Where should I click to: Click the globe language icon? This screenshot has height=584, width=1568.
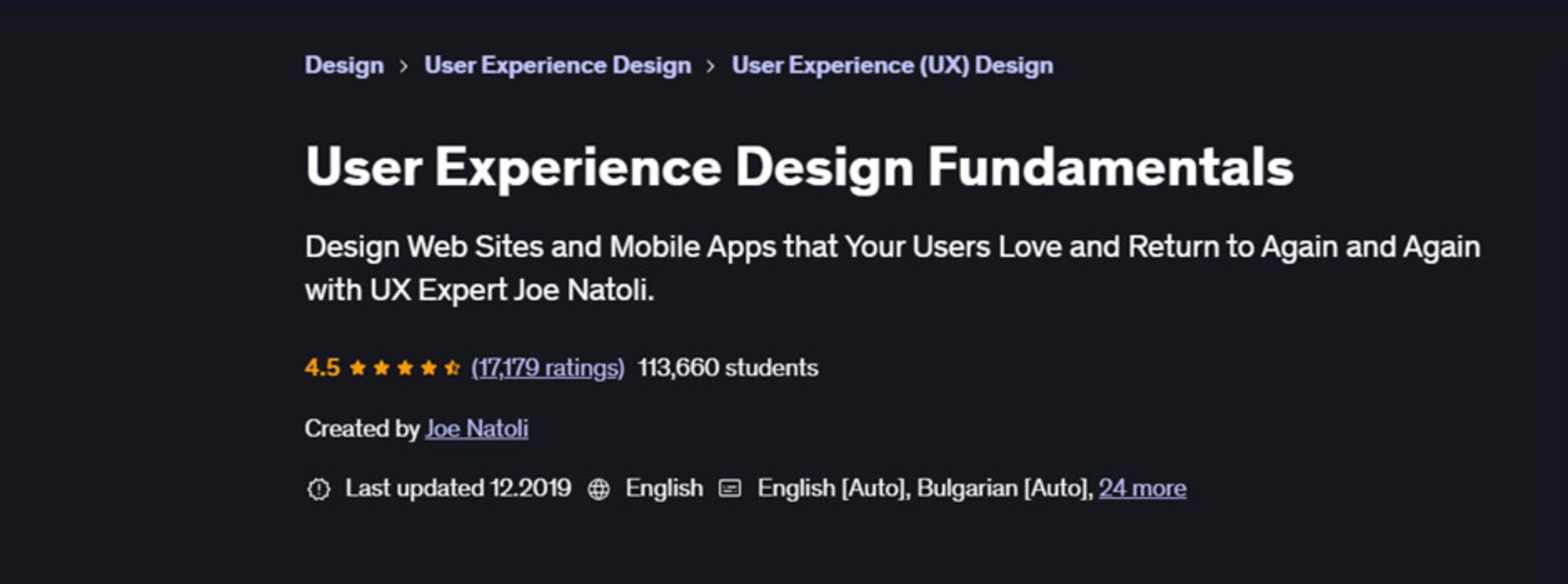(601, 488)
